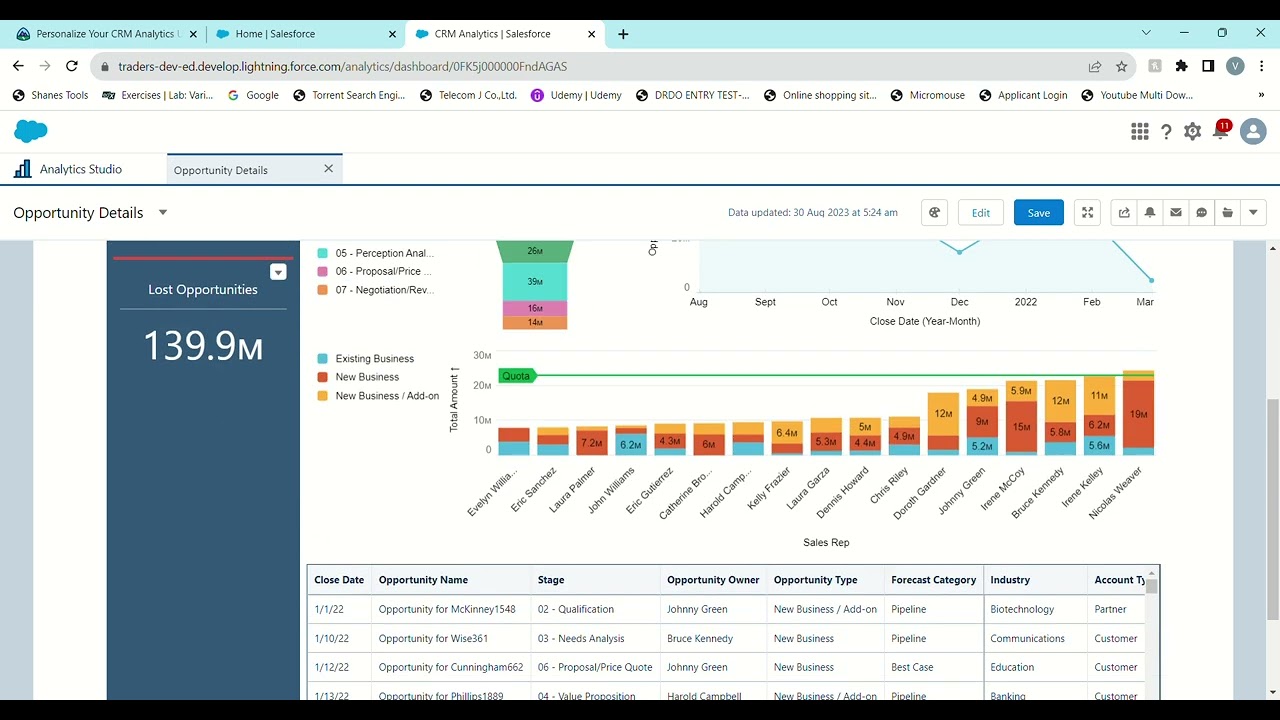Open the Salesforce App Launcher grid
This screenshot has height=720, width=1280.
coord(1139,131)
